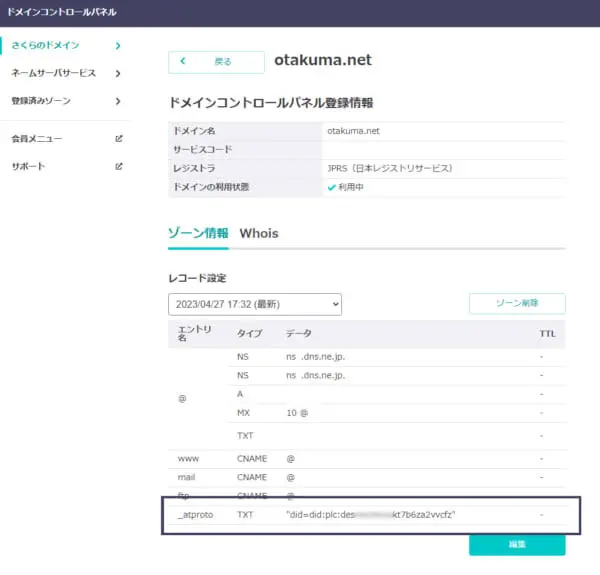Click the first NS record row data
The height and width of the screenshot is (575, 600).
316,357
